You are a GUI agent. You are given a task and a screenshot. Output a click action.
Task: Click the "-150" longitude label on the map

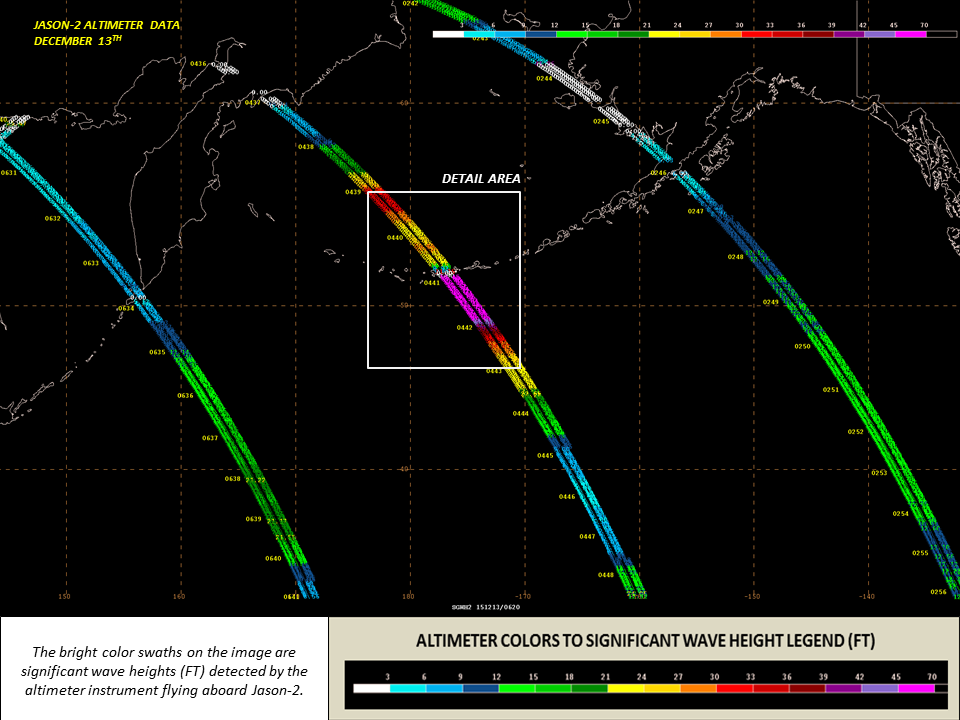752,596
